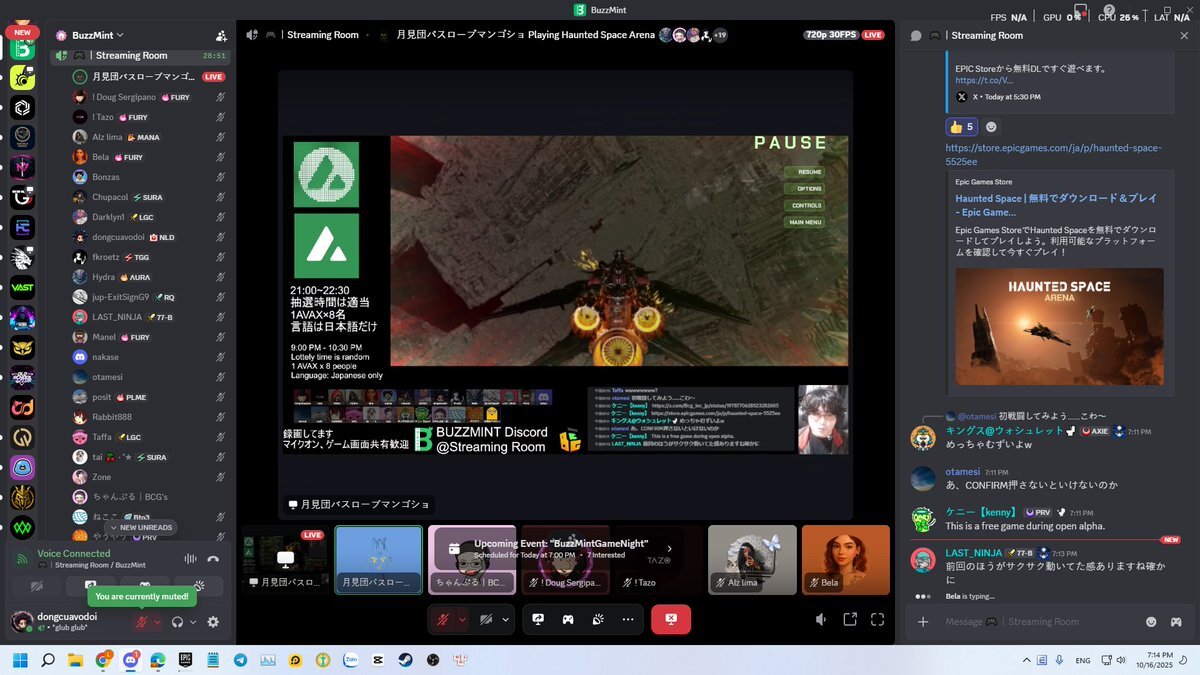Click the add members icon beside BuzzMint
Image resolution: width=1200 pixels, height=675 pixels.
point(221,35)
